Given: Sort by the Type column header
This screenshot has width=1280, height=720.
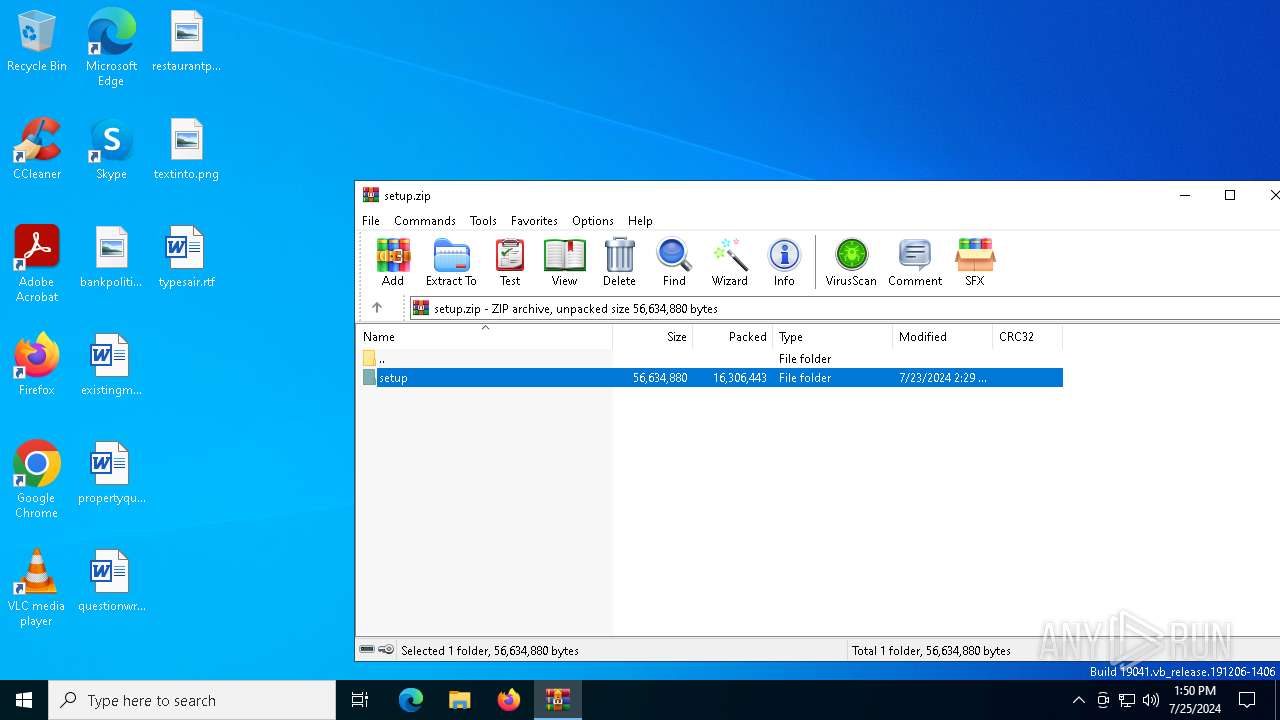Looking at the screenshot, I should point(833,337).
